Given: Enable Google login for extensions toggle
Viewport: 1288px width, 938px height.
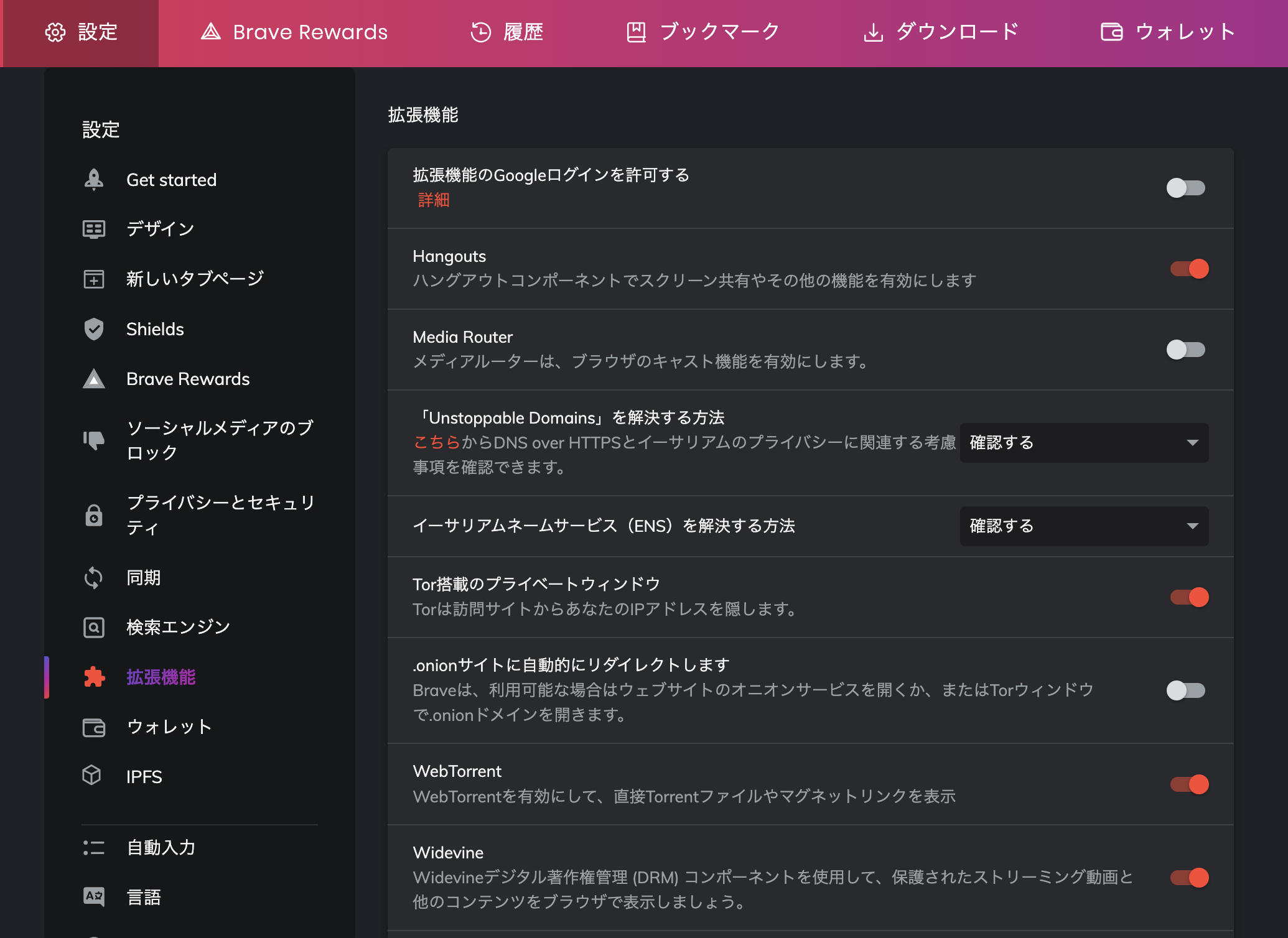Looking at the screenshot, I should click(1186, 188).
